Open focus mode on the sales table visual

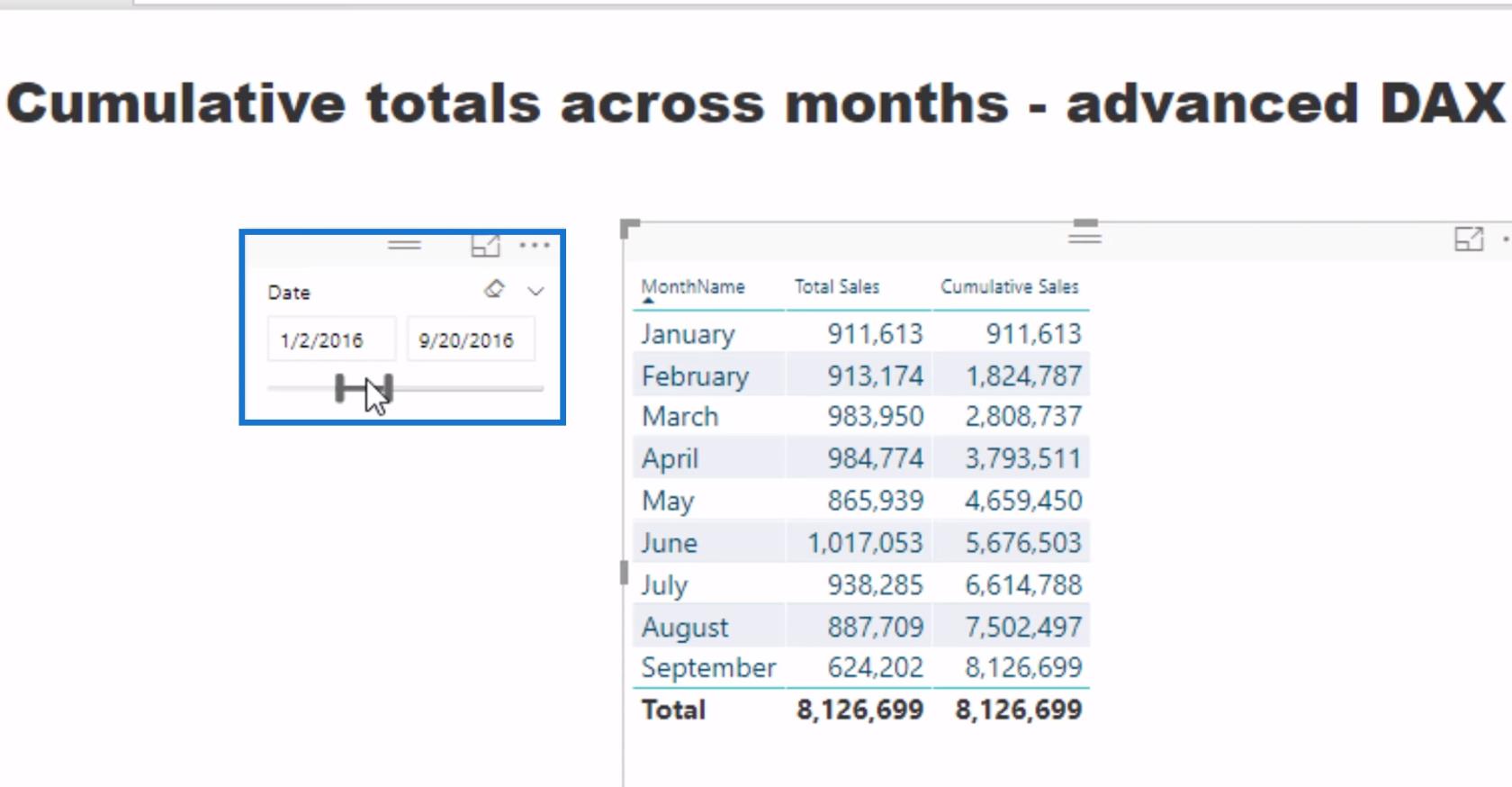(1469, 239)
